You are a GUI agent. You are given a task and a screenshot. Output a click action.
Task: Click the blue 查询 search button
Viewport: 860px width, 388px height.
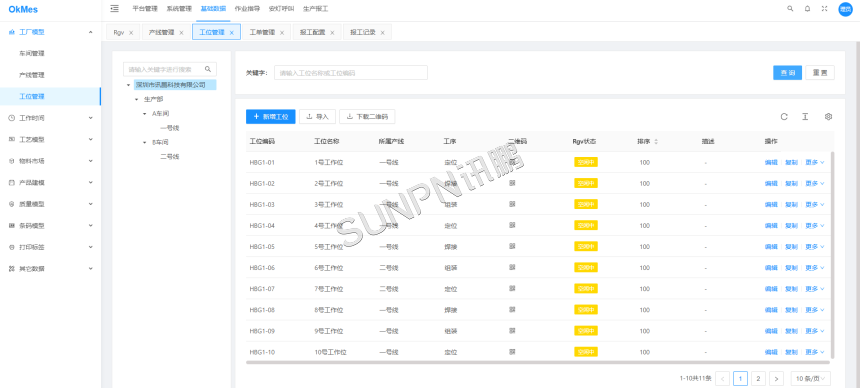788,73
